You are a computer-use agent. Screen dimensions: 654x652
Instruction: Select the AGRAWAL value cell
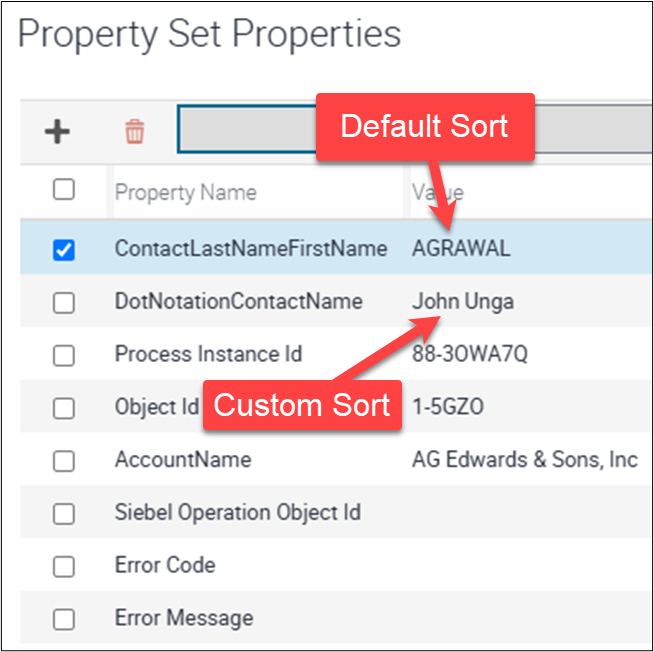coord(461,249)
